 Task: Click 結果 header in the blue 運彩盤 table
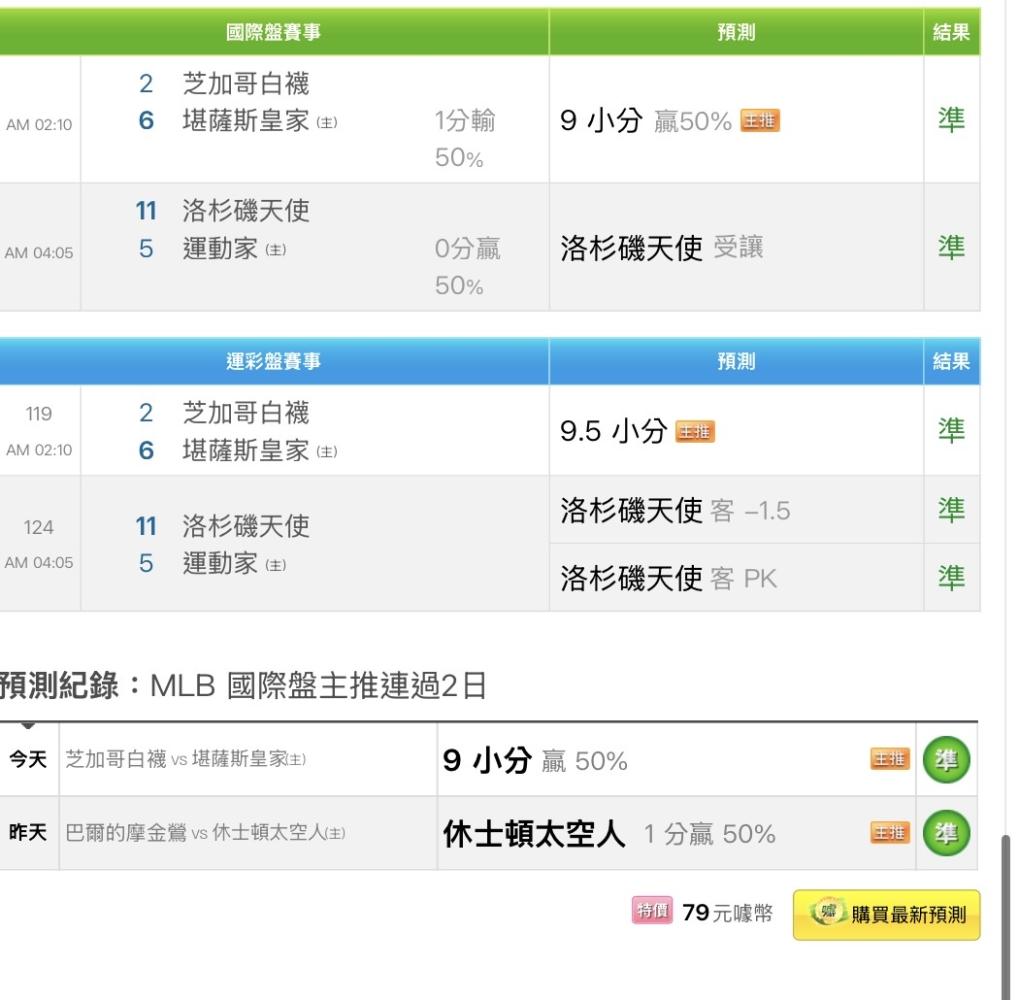[951, 361]
